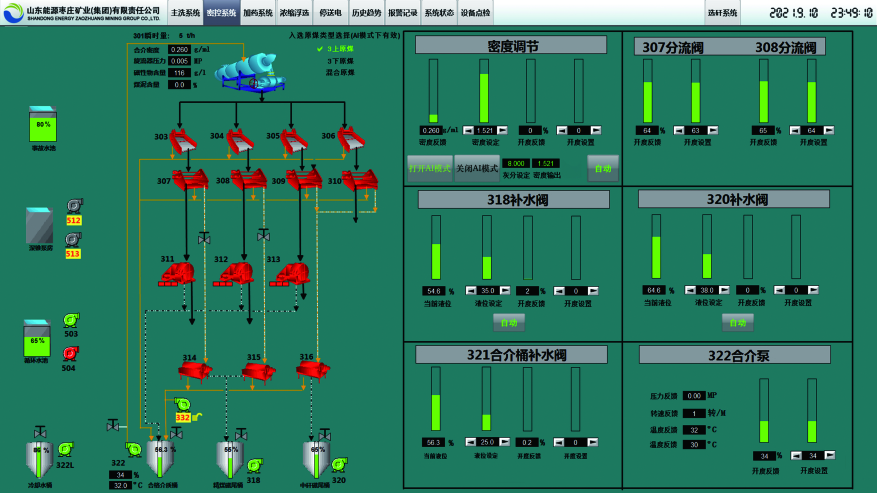This screenshot has height=493, width=877.
Task: Open the 332 pump with lock icon
Action: pos(186,406)
